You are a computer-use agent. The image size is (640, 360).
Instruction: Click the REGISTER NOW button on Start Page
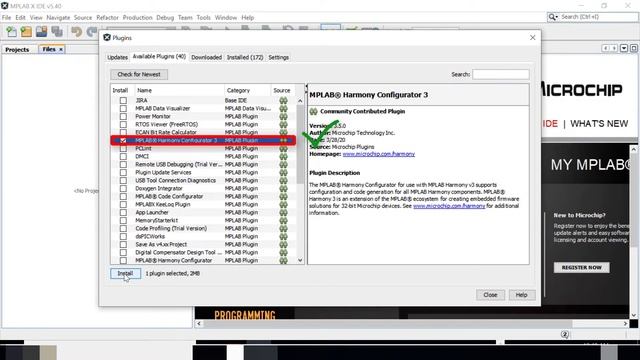(x=582, y=267)
